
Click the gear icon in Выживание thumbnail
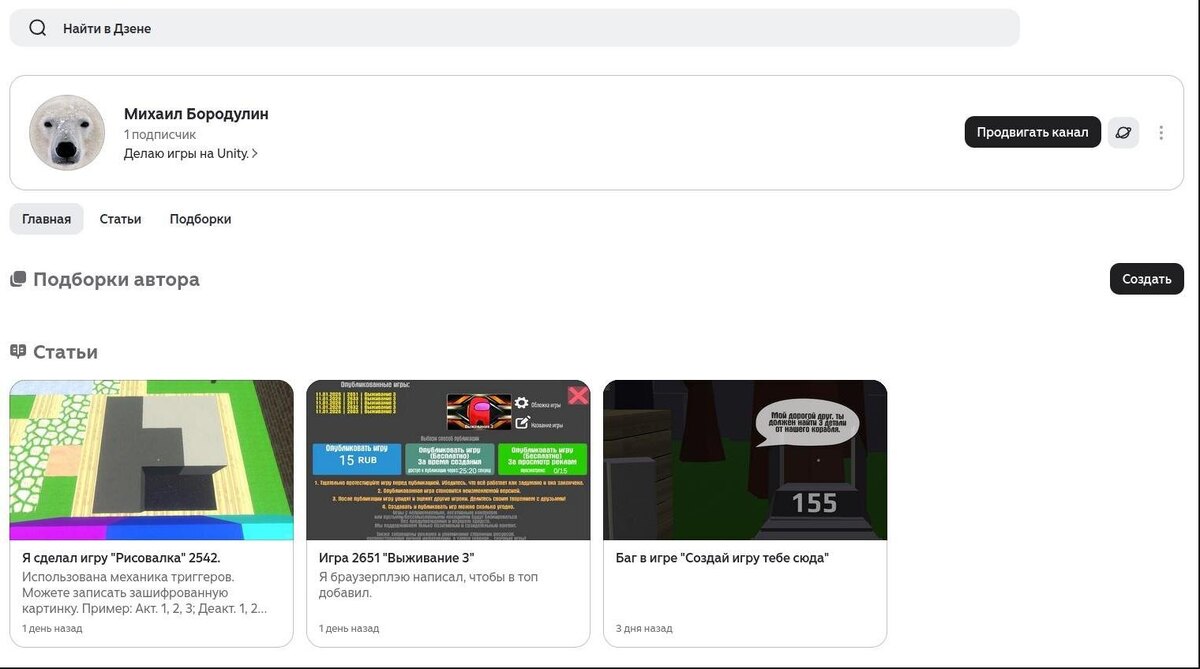521,403
